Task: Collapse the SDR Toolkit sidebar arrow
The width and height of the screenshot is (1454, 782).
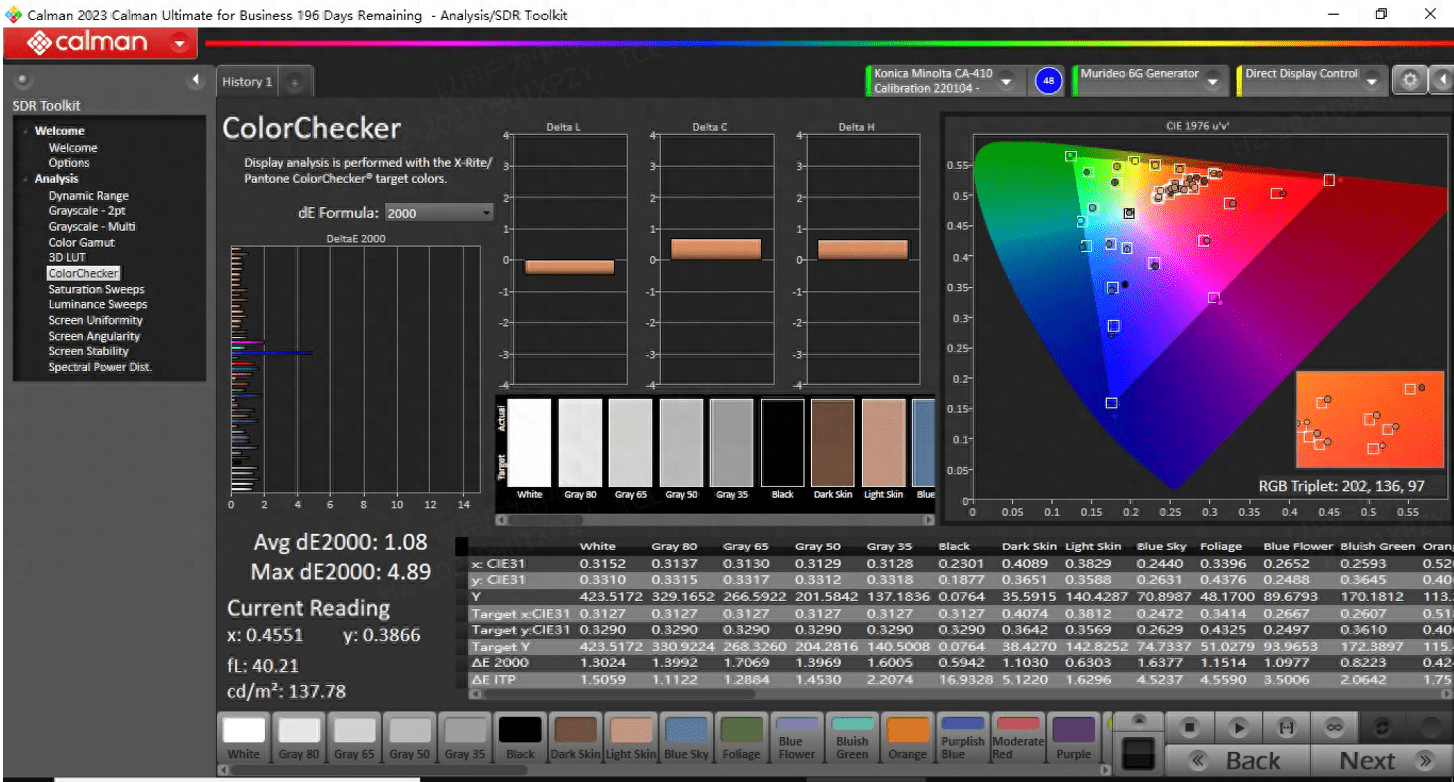Action: (x=195, y=80)
